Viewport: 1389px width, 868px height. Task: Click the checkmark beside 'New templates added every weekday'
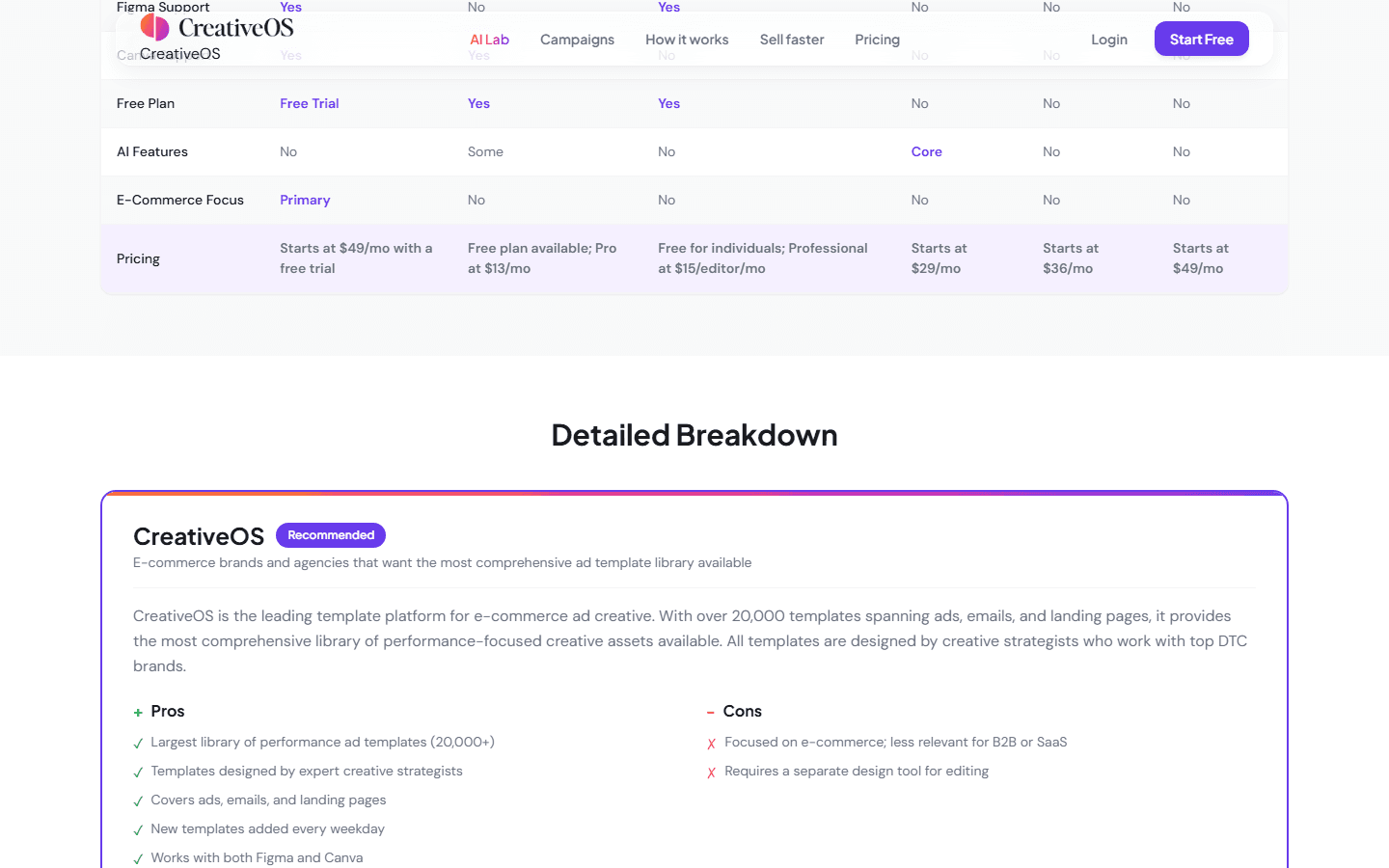[x=138, y=830]
